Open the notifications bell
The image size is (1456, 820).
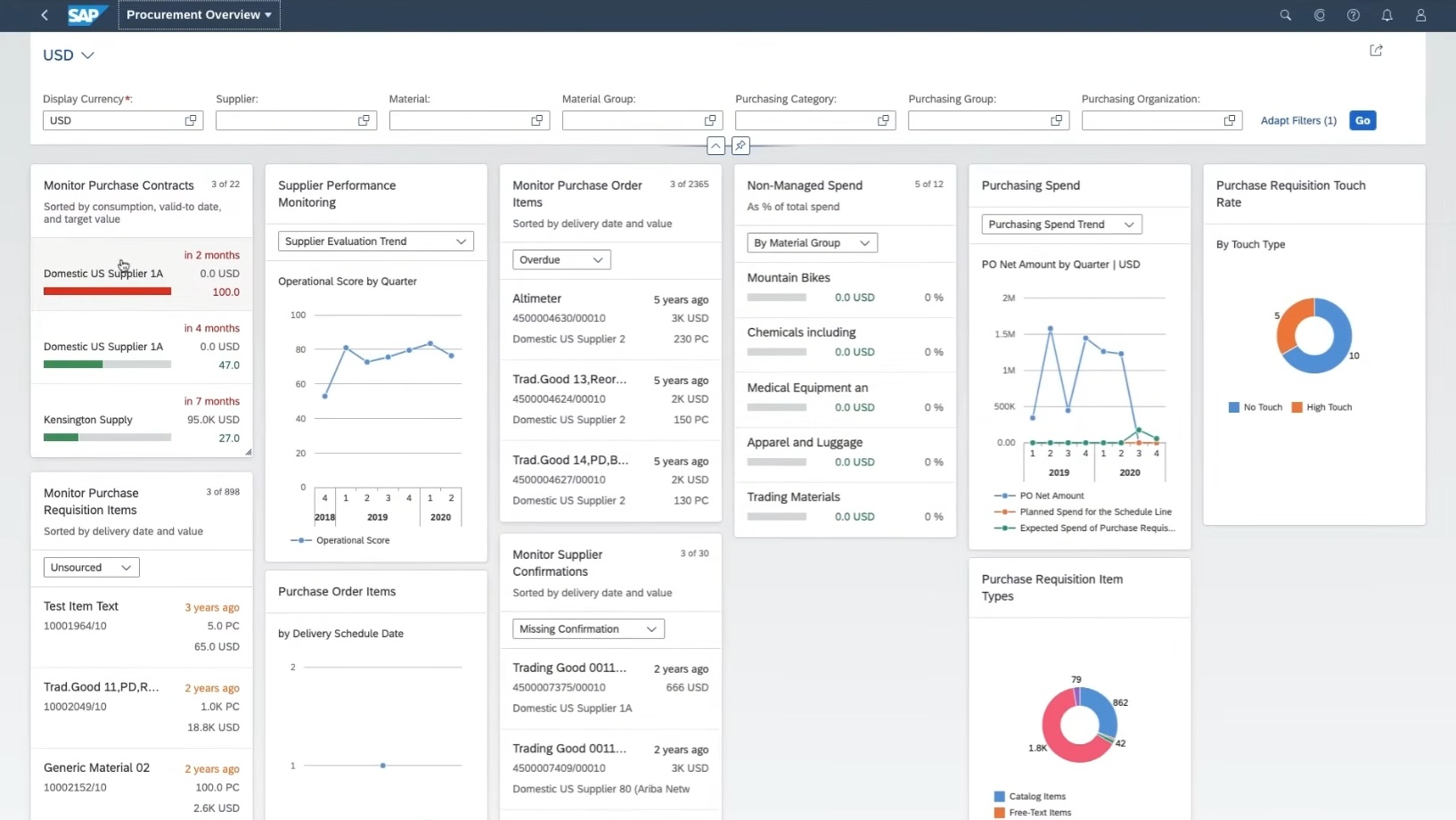1386,15
